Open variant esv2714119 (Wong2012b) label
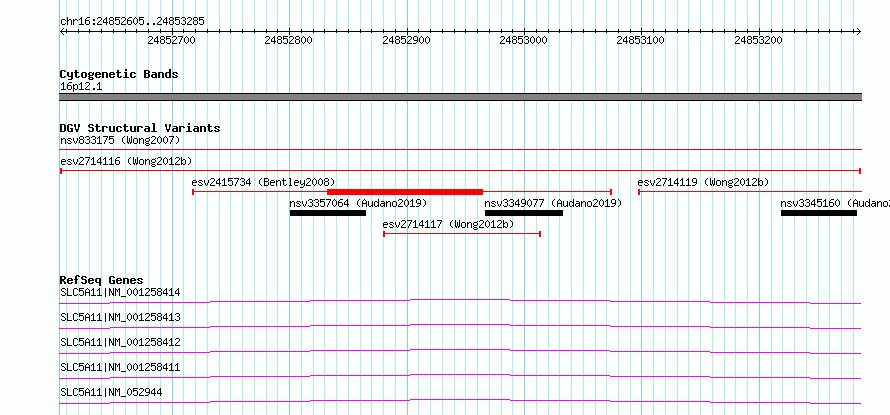Screen dimensions: 890x415 point(703,182)
